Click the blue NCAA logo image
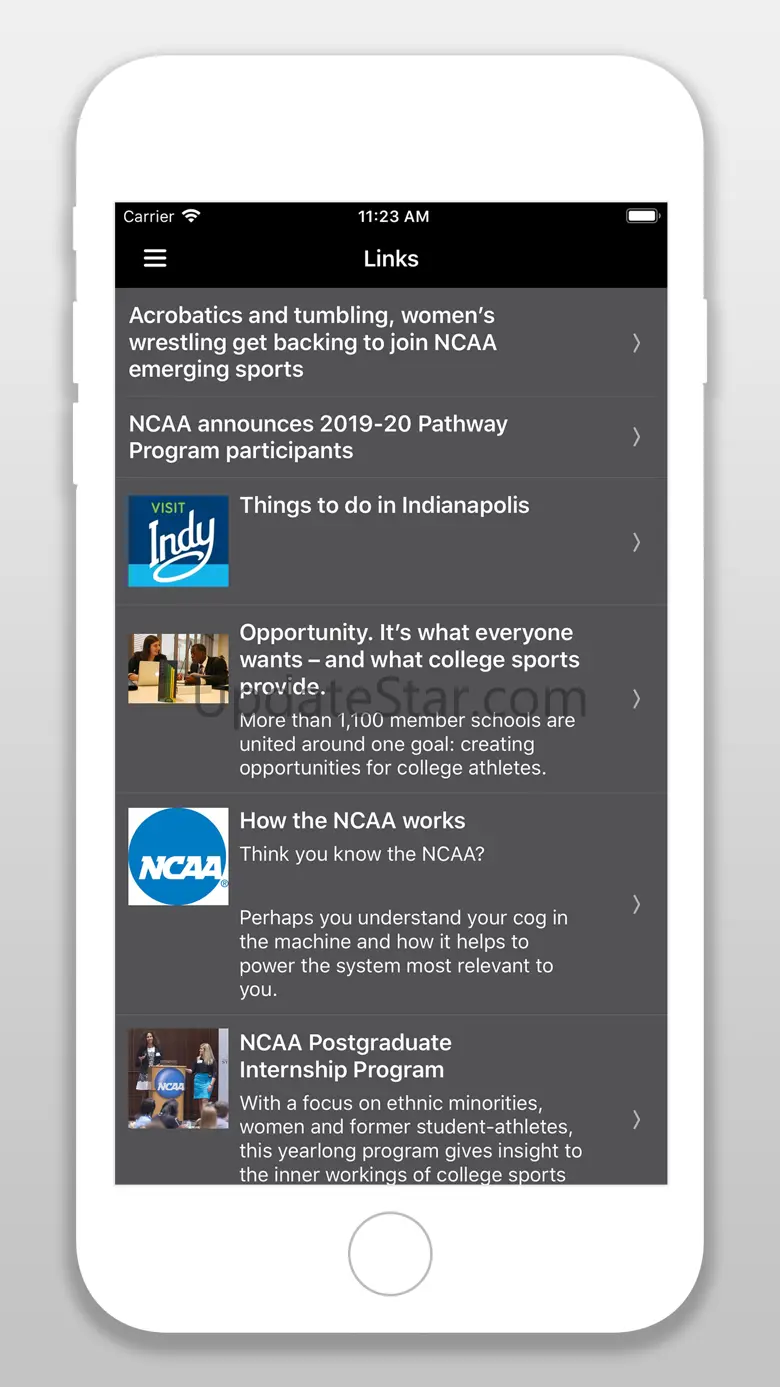The height and width of the screenshot is (1387, 780). pos(178,857)
